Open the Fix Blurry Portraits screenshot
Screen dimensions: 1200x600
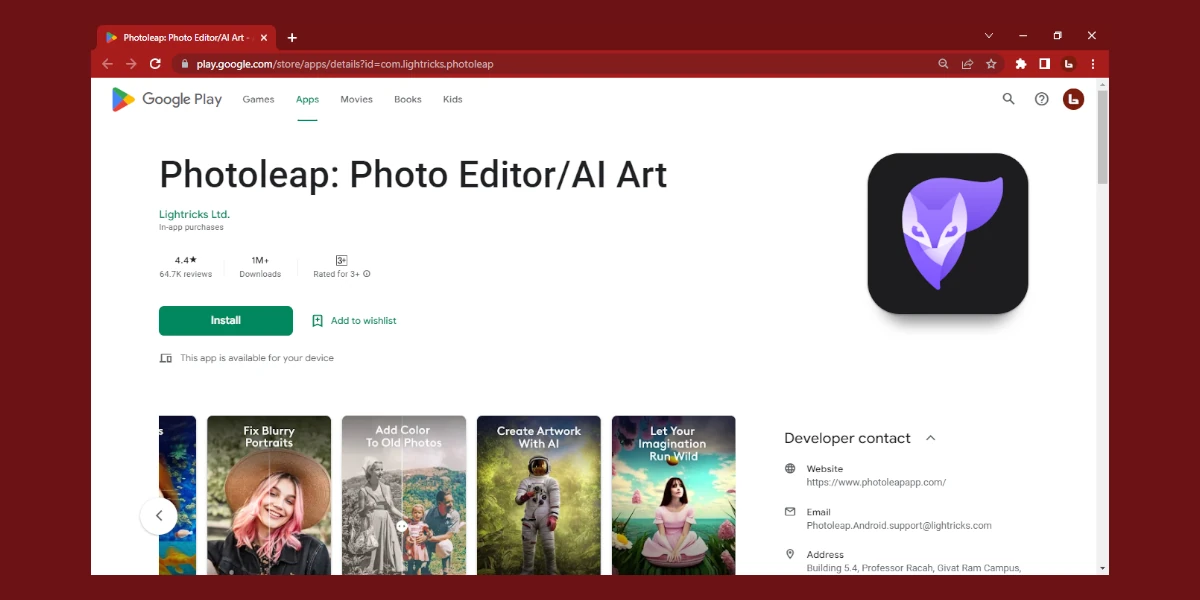pos(269,495)
